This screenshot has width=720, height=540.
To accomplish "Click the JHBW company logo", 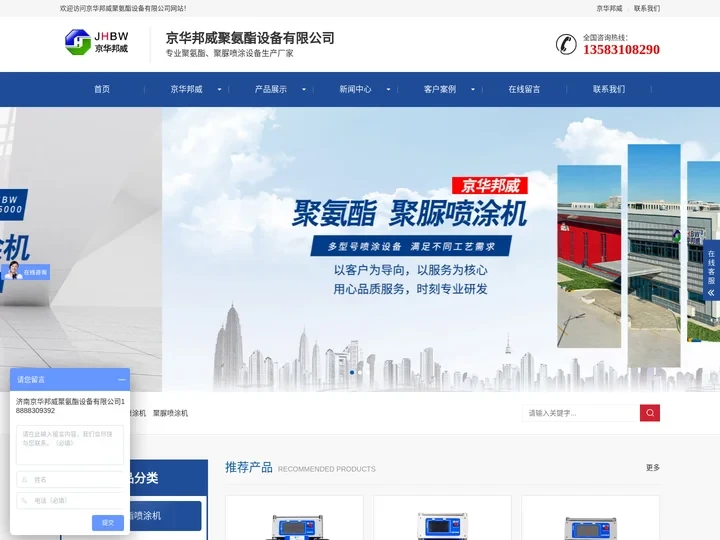I will 97,42.
